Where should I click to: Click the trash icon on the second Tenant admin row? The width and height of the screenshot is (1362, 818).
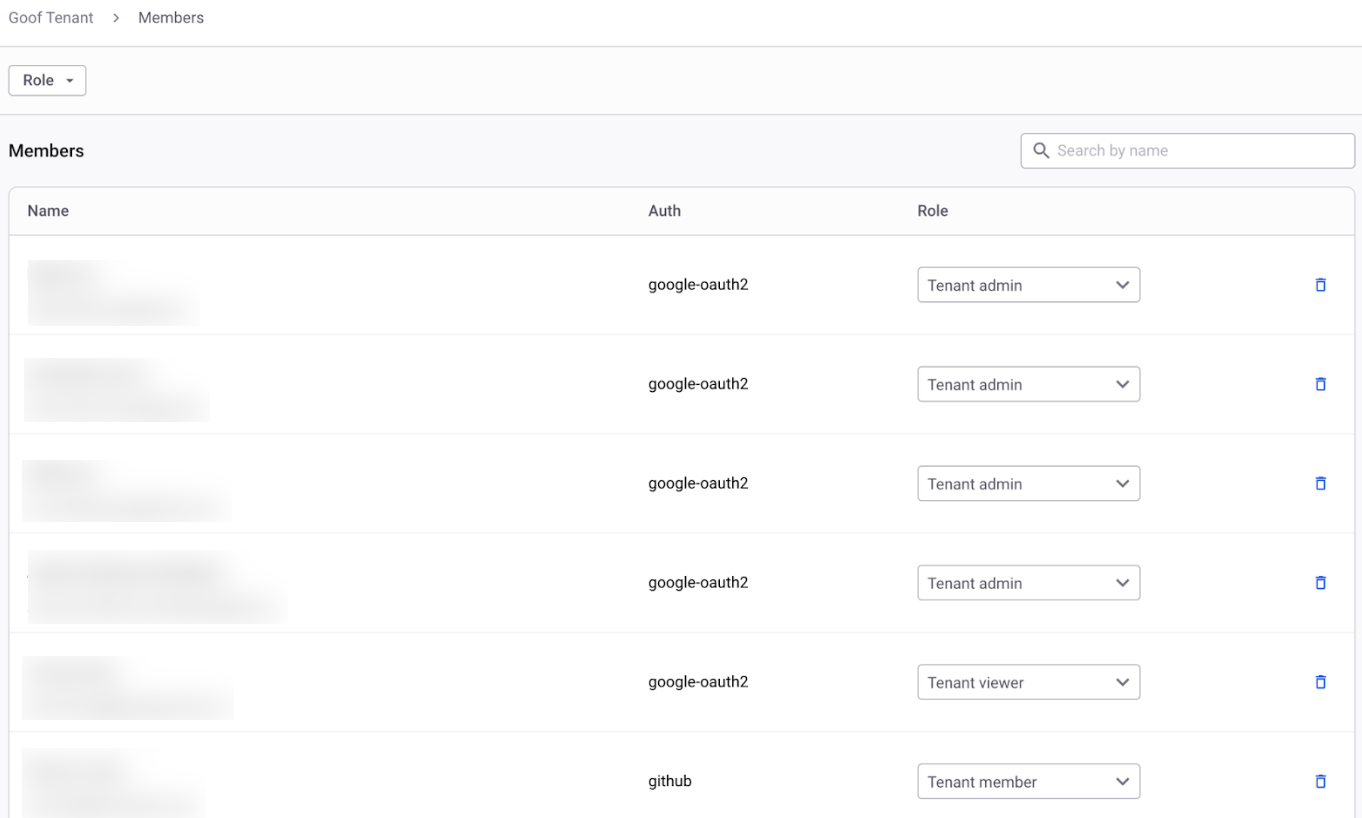pos(1320,384)
